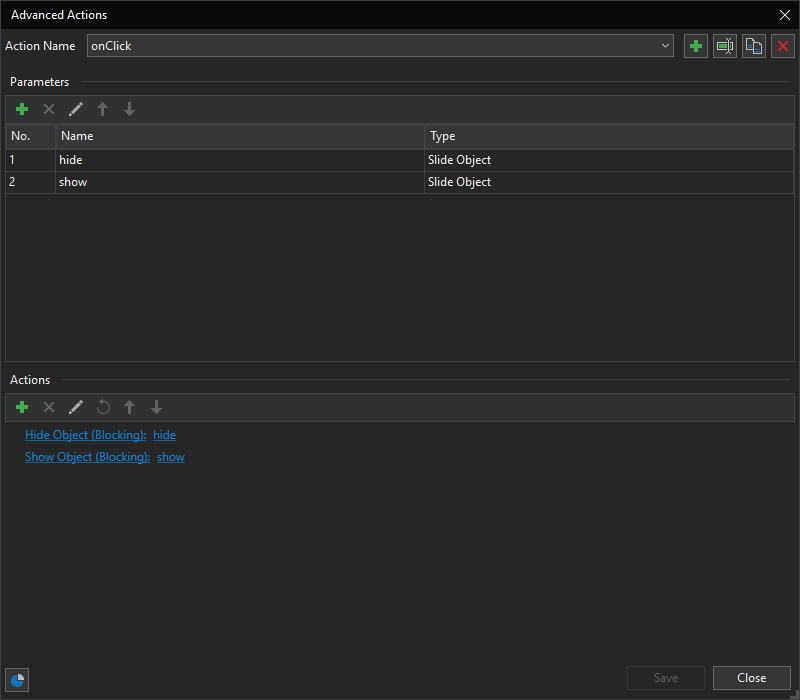Image resolution: width=800 pixels, height=700 pixels.
Task: Delete the onClick action
Action: point(783,46)
